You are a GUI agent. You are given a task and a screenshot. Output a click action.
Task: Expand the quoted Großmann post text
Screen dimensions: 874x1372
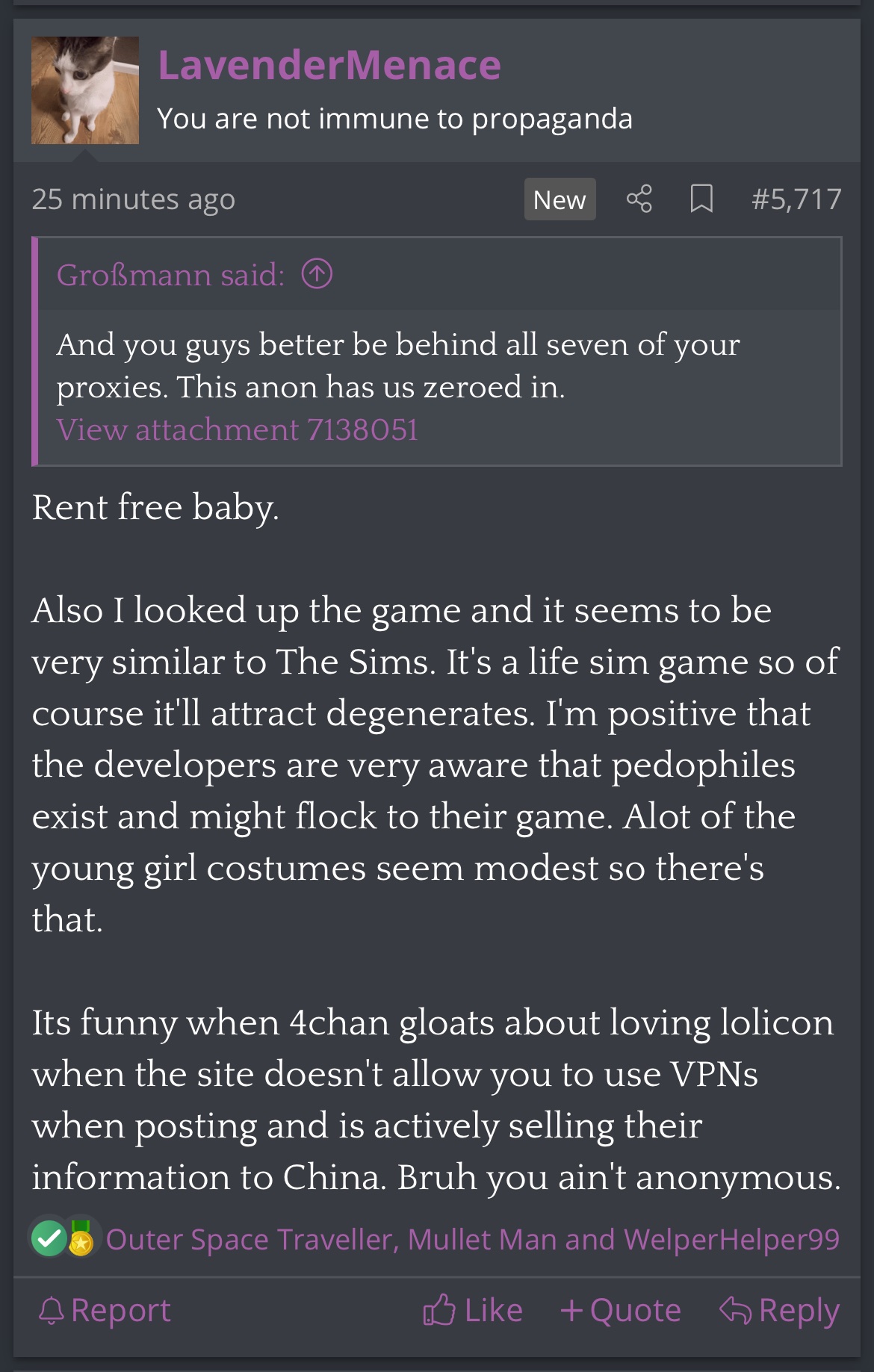[x=397, y=365]
